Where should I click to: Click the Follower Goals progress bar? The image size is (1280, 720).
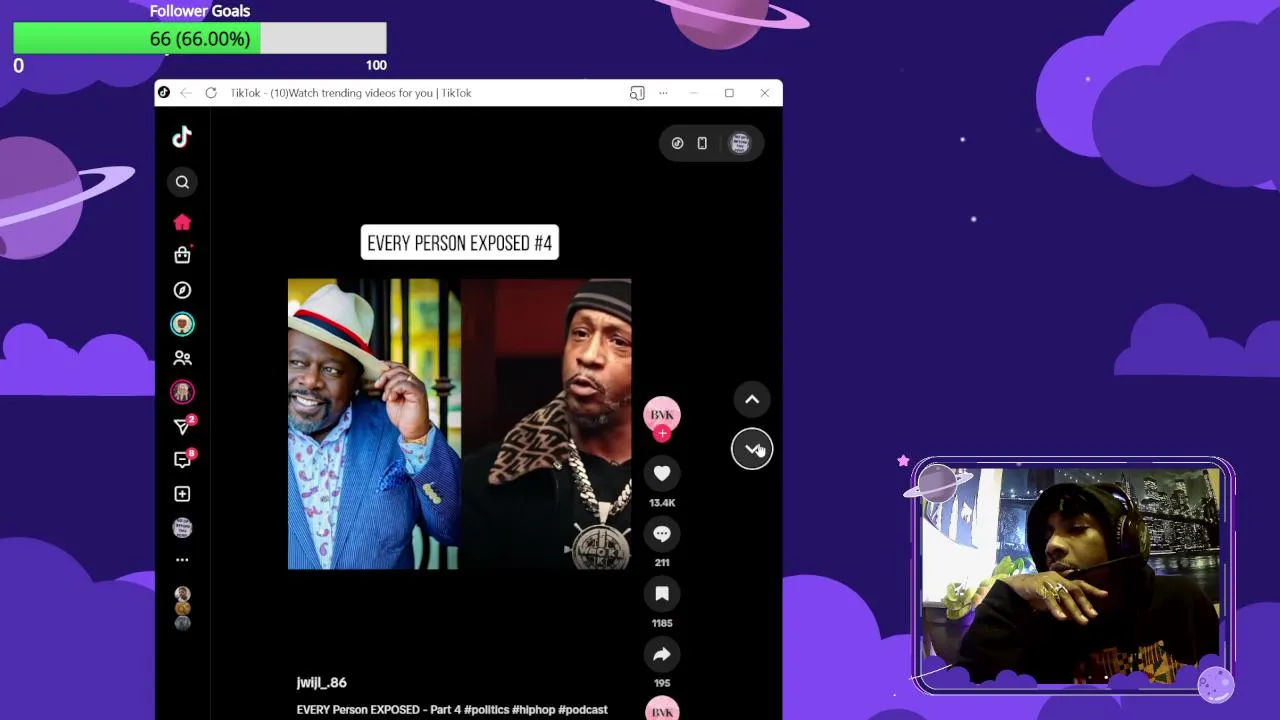pyautogui.click(x=200, y=39)
